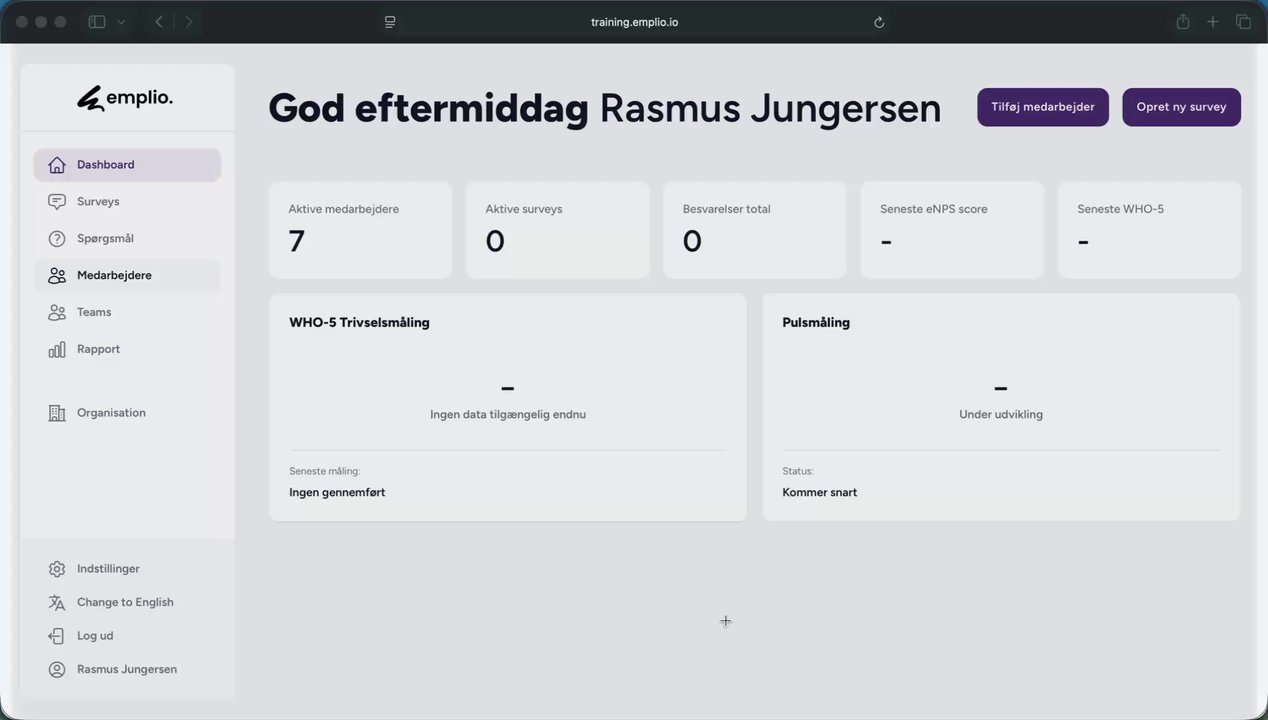Select the Aktive medarbejdere stat card
Screen dimensions: 1268x720
tap(360, 230)
